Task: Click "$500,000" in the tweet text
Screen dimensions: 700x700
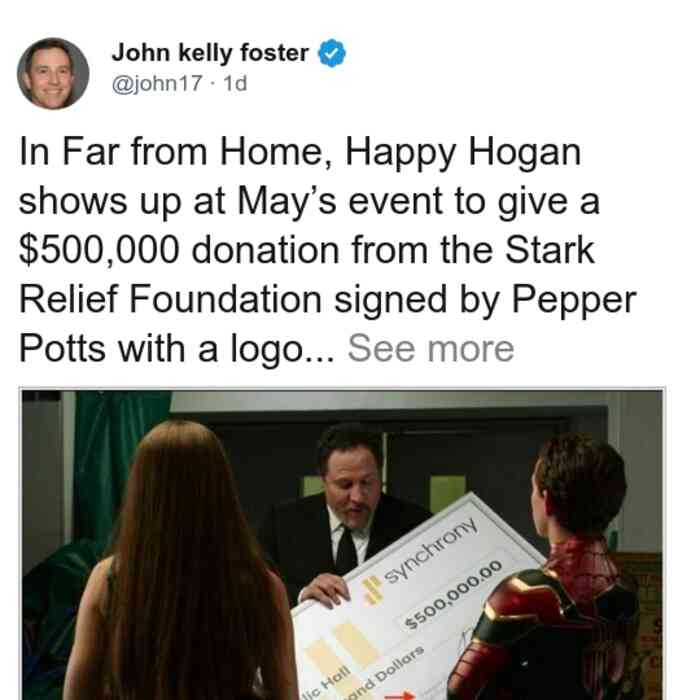Action: click(x=99, y=250)
